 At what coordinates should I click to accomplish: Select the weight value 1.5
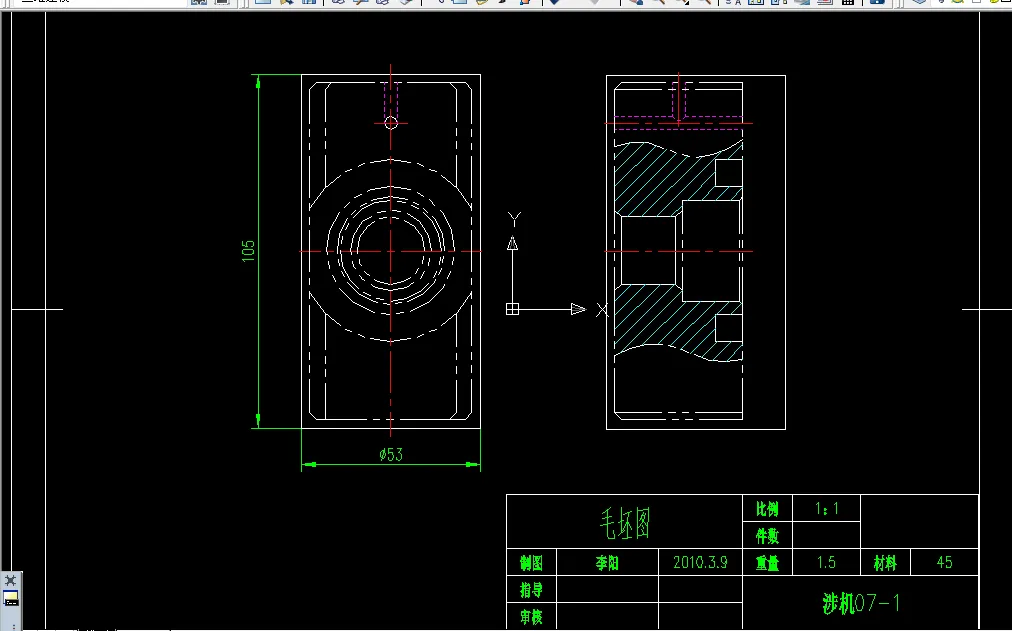pos(827,563)
